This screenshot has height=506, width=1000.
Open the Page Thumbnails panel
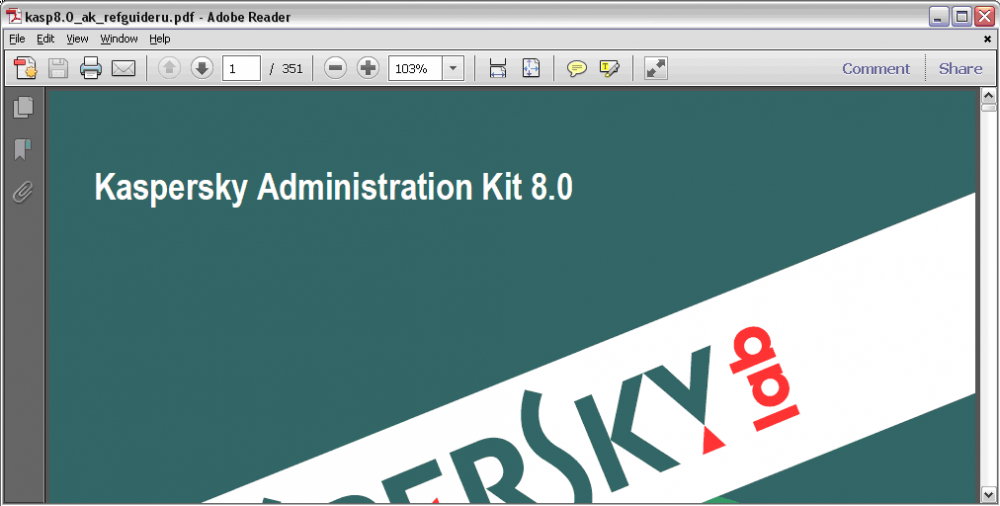tap(24, 107)
